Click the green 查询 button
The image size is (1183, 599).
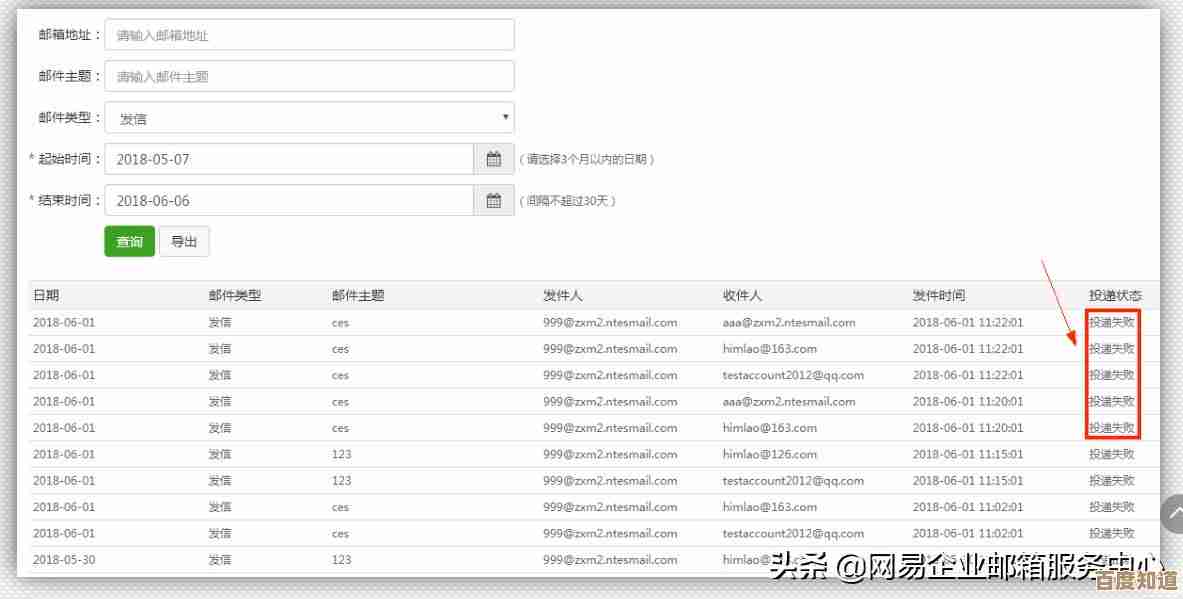pyautogui.click(x=129, y=242)
